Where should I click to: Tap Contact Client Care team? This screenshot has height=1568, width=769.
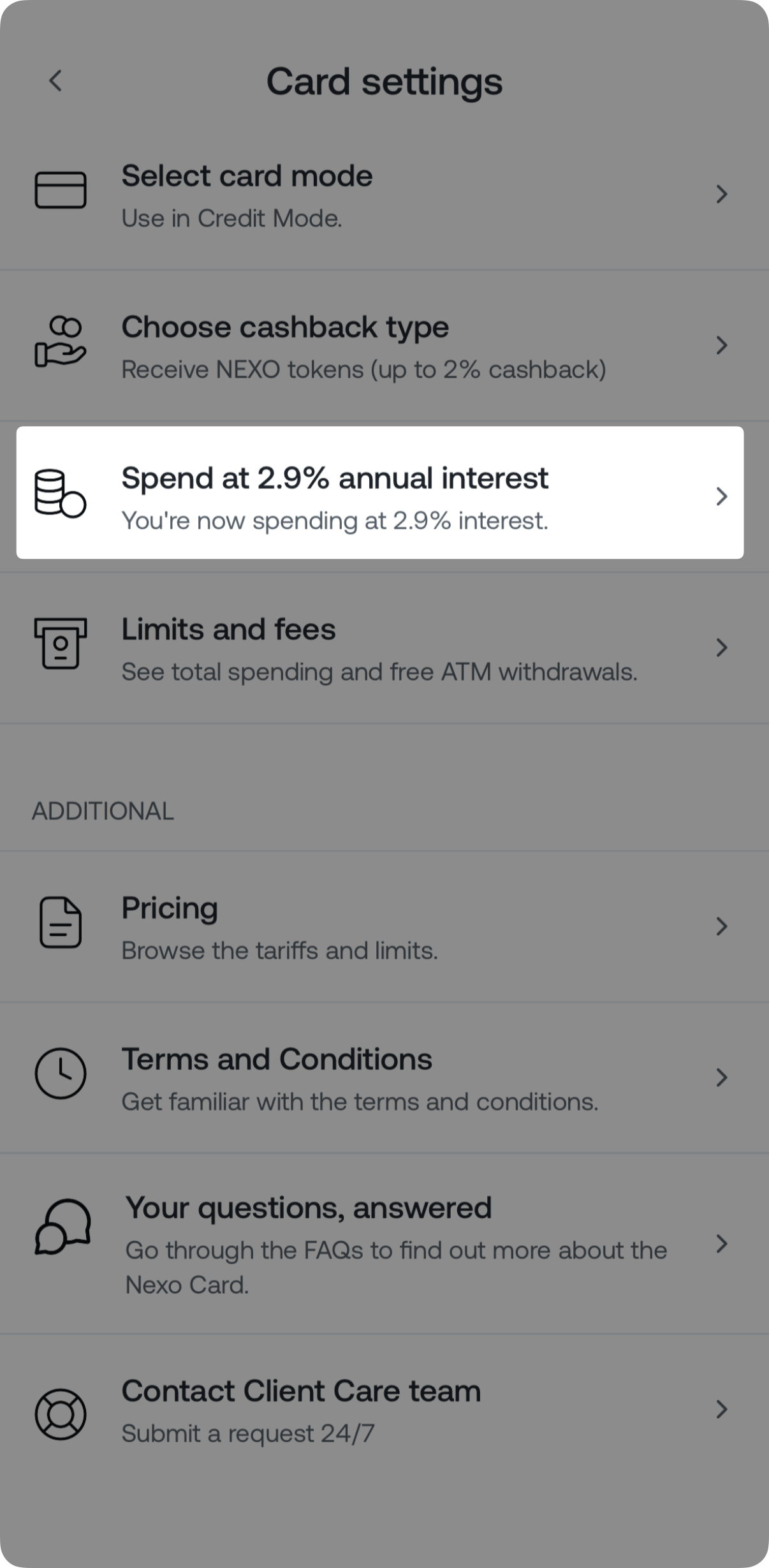pyautogui.click(x=301, y=1391)
